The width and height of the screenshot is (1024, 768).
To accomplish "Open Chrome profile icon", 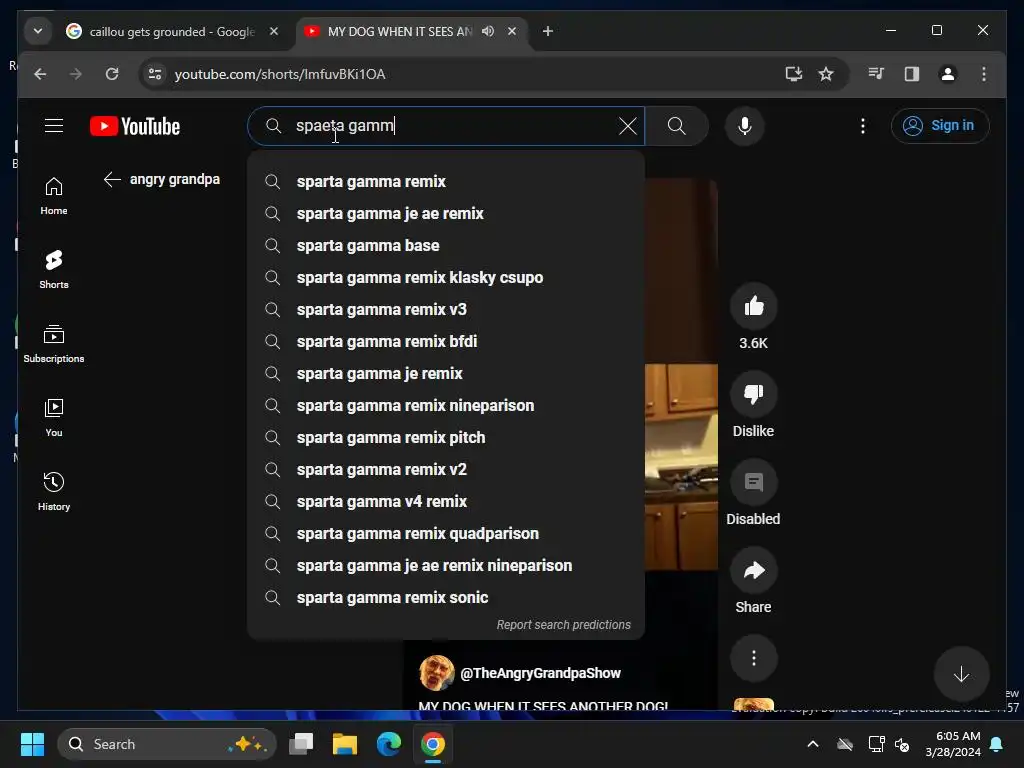I will [x=948, y=74].
